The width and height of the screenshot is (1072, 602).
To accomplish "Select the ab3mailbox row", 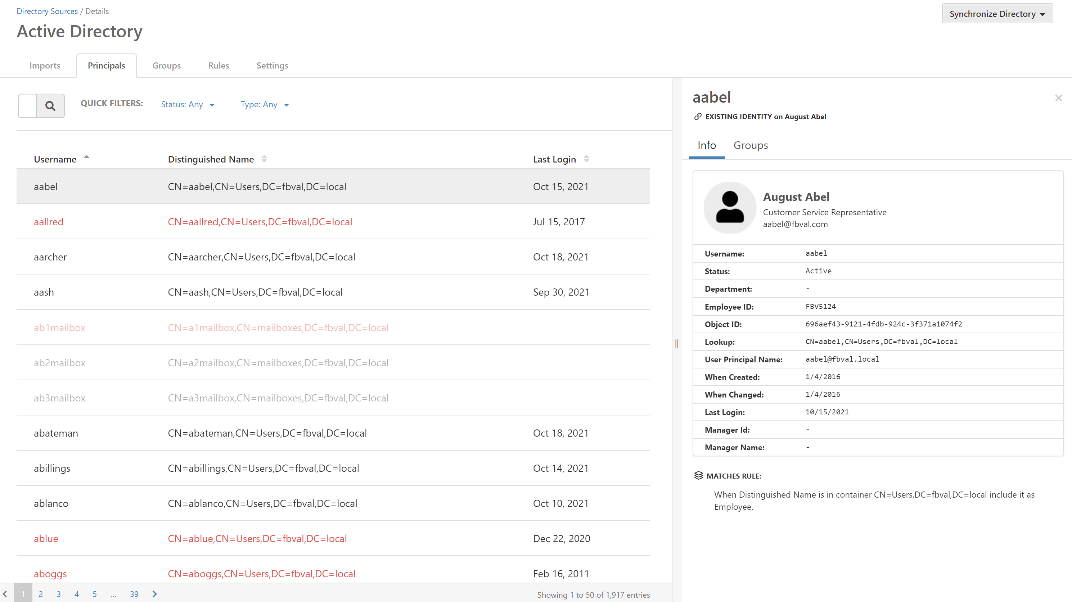I will 333,398.
